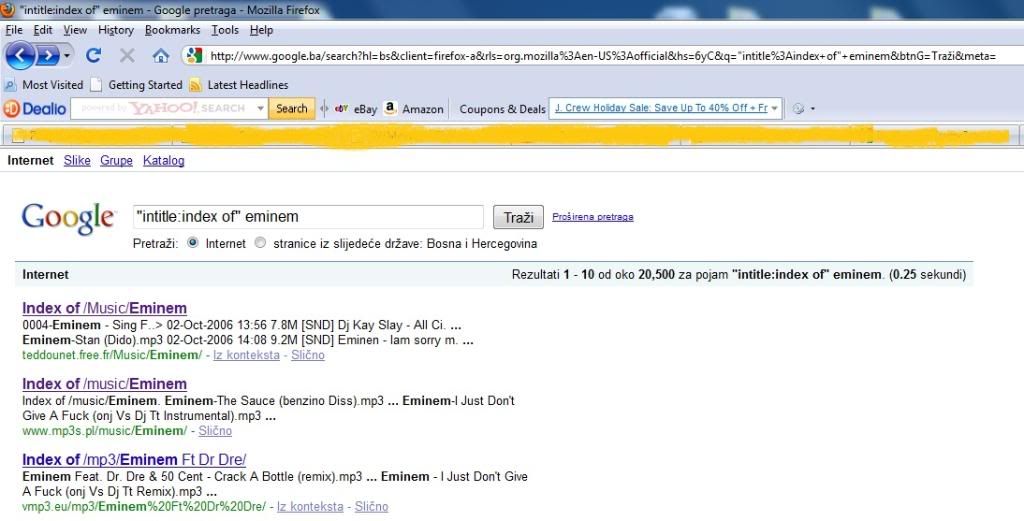The image size is (1024, 521).
Task: Open Iz konteksta link for vmp3.eu result
Action: (310, 507)
